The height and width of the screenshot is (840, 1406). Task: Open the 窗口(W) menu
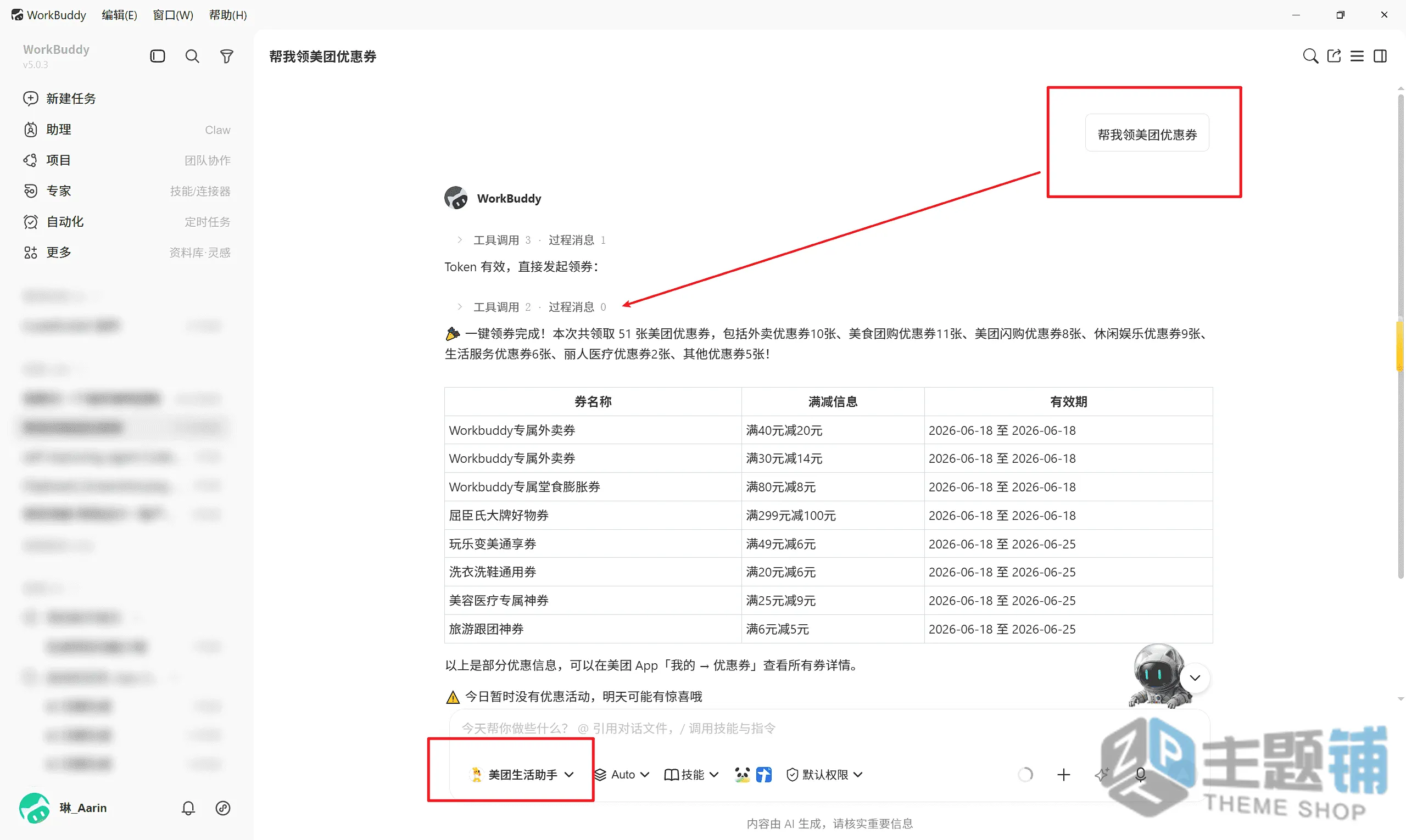tap(172, 15)
